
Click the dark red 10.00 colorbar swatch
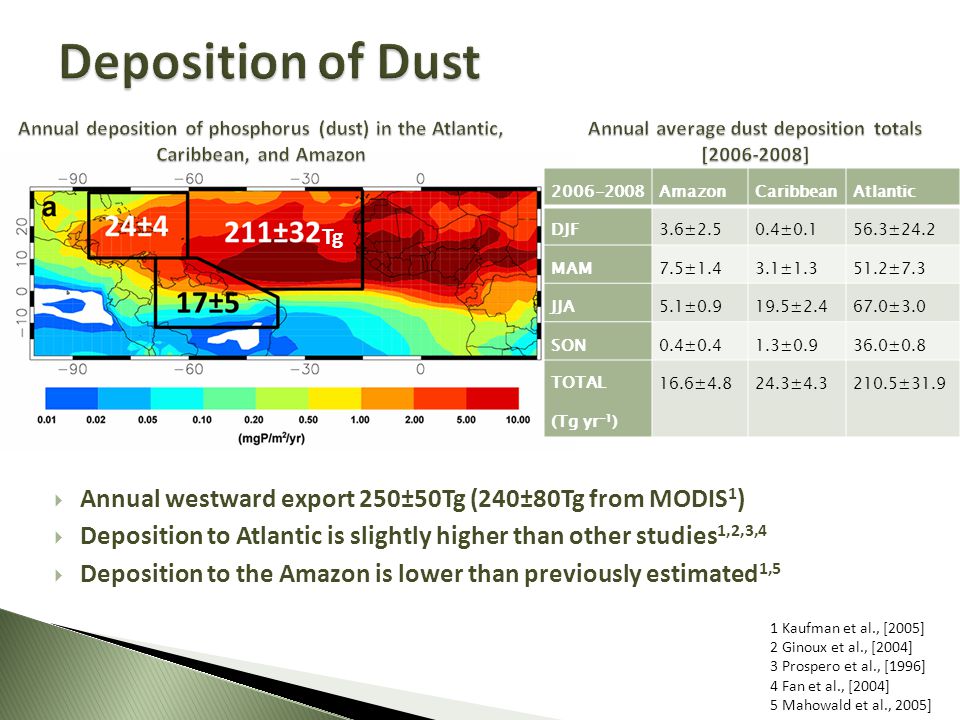[493, 398]
